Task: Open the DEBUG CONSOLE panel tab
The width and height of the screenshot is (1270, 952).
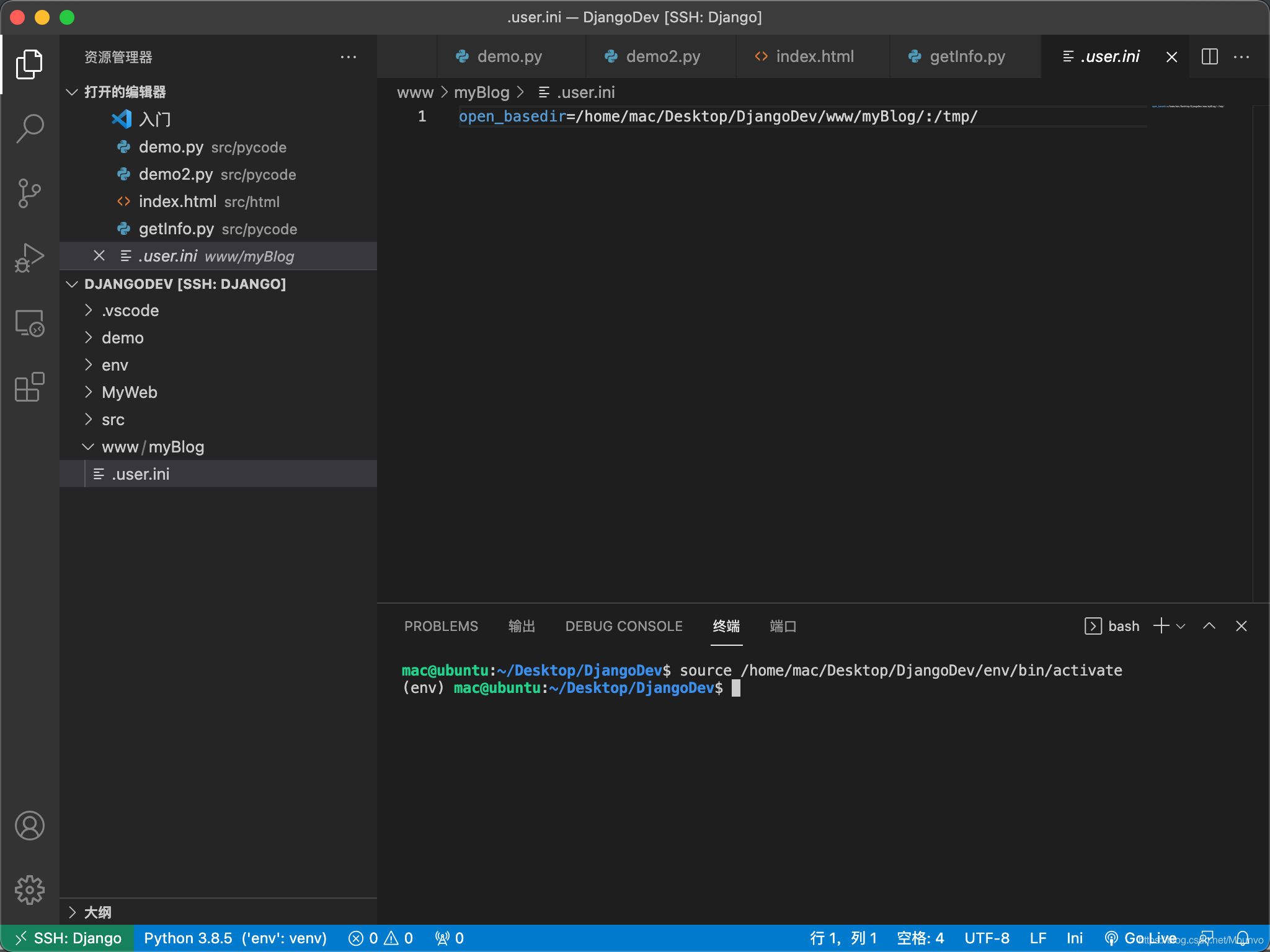Action: point(624,626)
